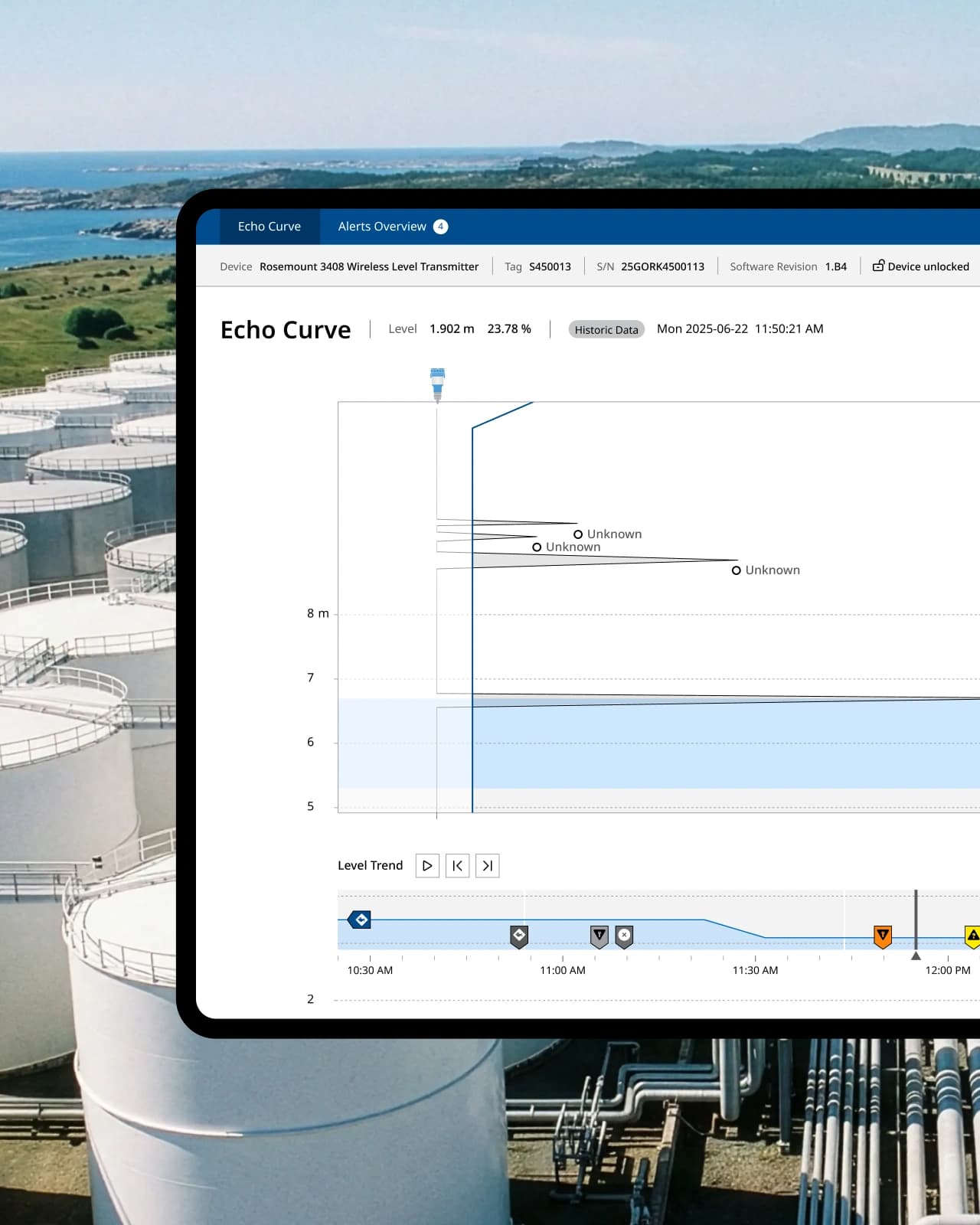Click the transmitter device icon above chart

pos(437,384)
